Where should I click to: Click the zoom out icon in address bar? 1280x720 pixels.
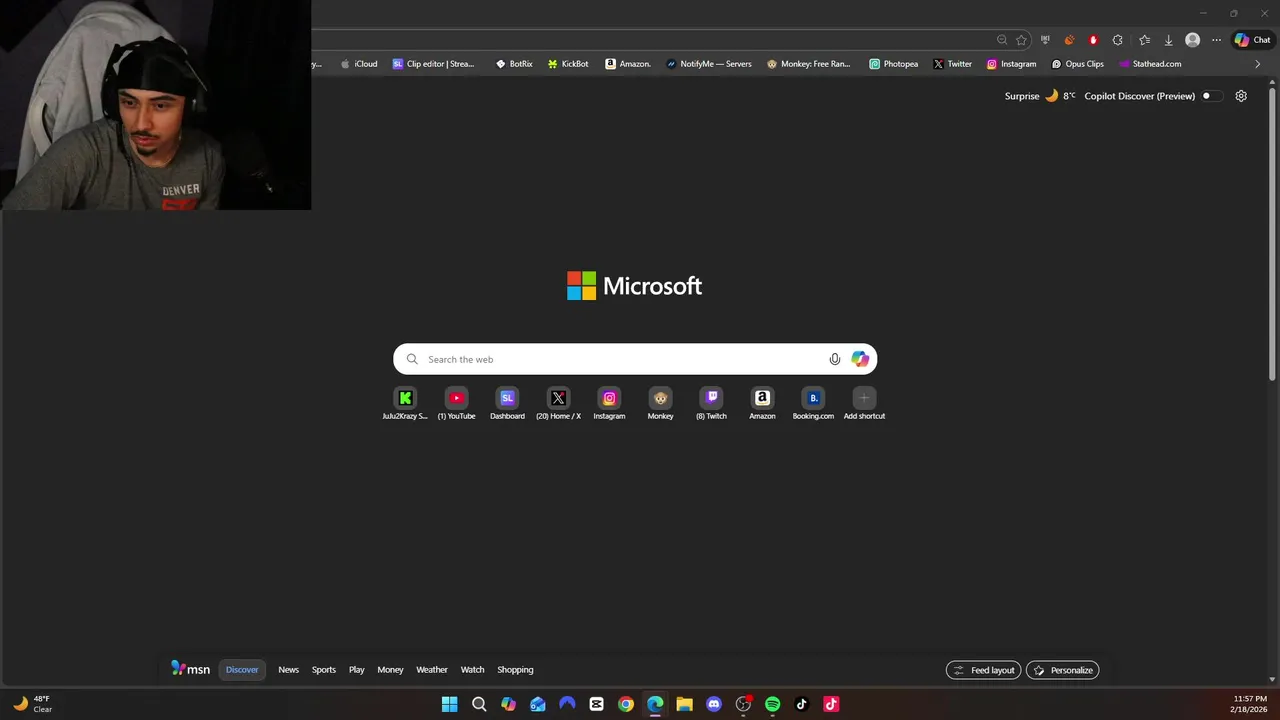[x=1002, y=40]
